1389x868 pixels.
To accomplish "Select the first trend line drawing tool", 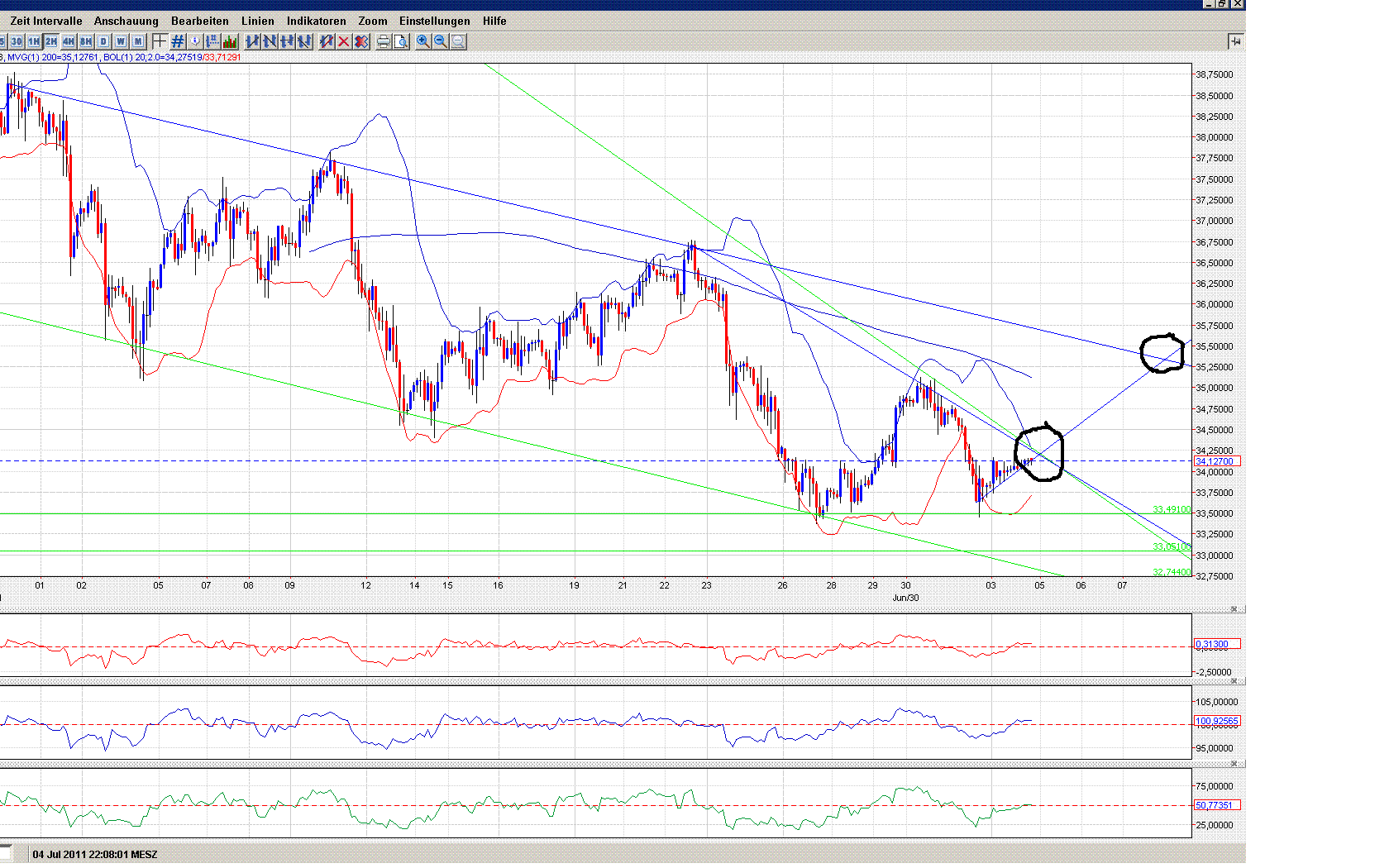I will [253, 41].
